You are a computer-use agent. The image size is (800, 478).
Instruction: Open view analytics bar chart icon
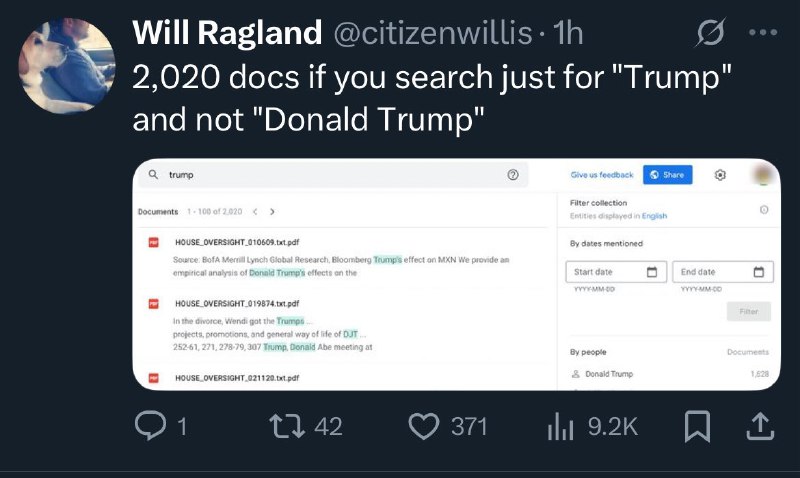pyautogui.click(x=560, y=426)
